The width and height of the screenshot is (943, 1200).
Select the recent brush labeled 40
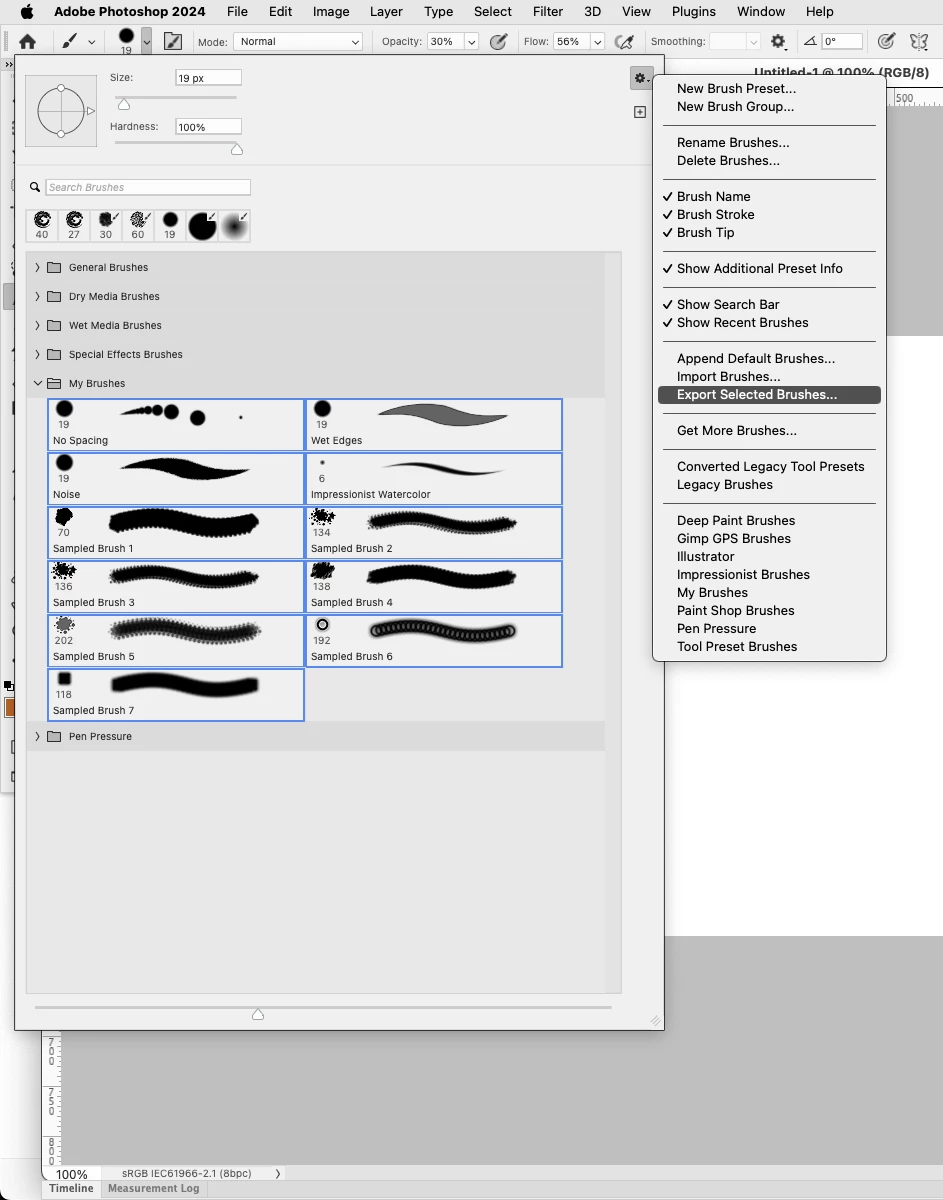[42, 225]
